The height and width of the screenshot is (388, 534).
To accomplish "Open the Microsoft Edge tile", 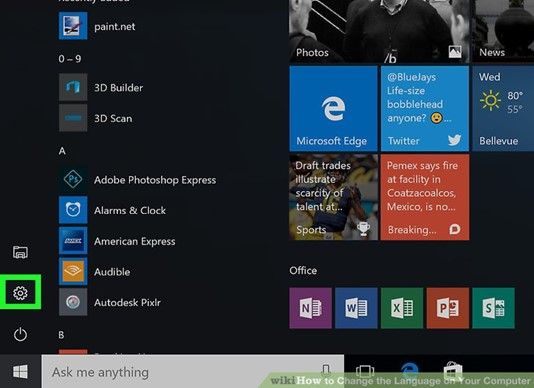I will [333, 109].
